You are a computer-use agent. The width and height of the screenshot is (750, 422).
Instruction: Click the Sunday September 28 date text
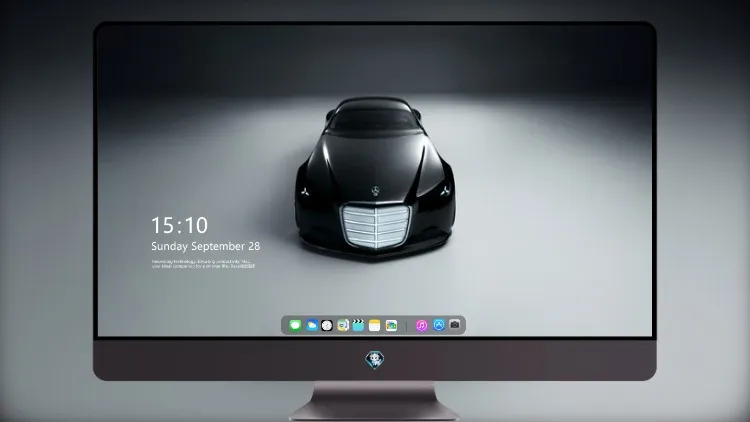[x=206, y=246]
